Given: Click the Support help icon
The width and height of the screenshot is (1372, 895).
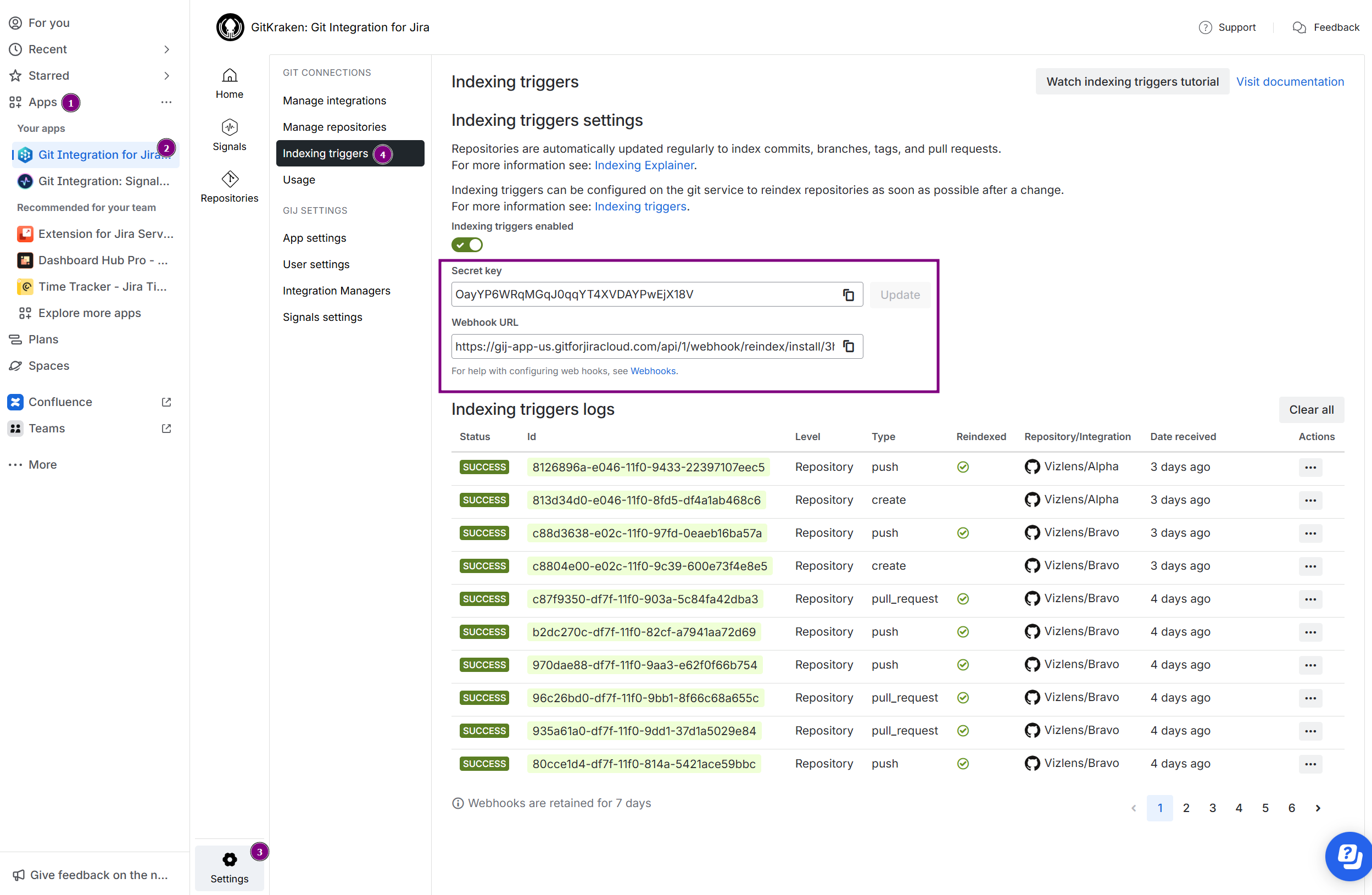Looking at the screenshot, I should tap(1205, 27).
